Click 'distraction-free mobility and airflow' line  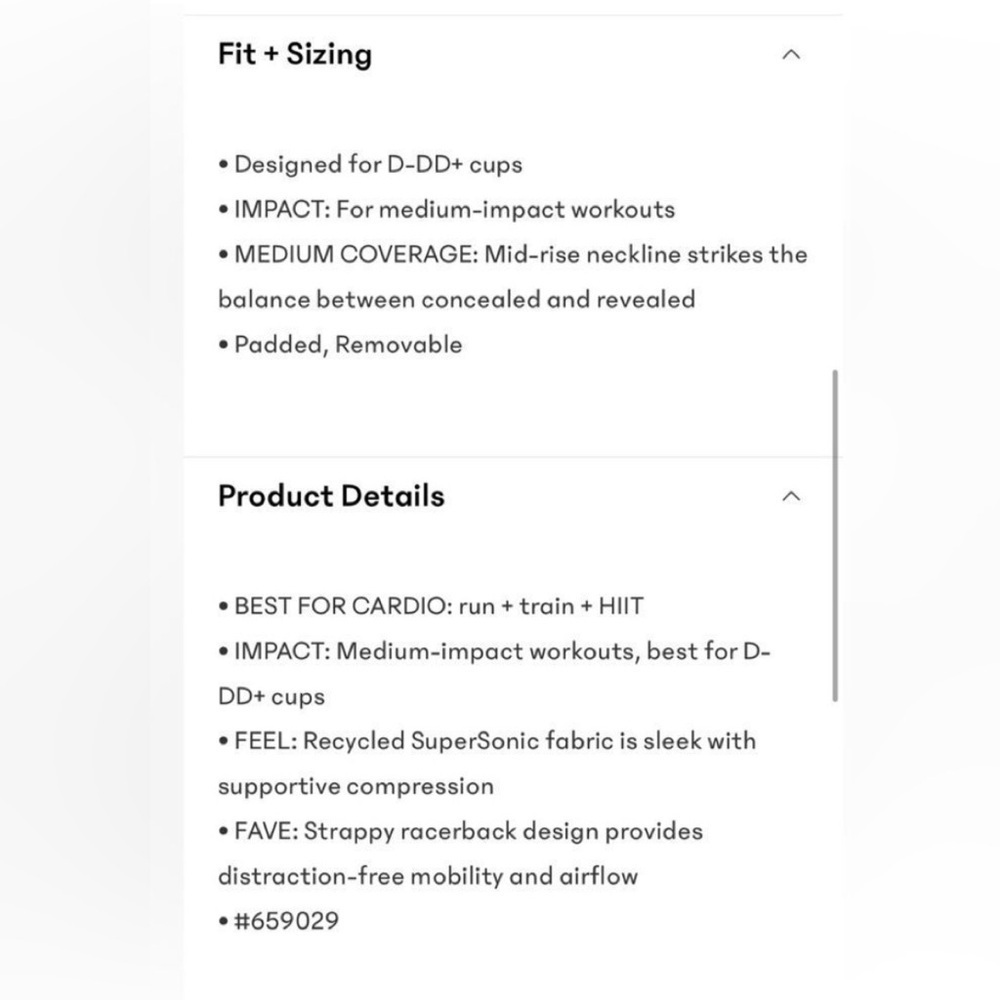coord(428,876)
